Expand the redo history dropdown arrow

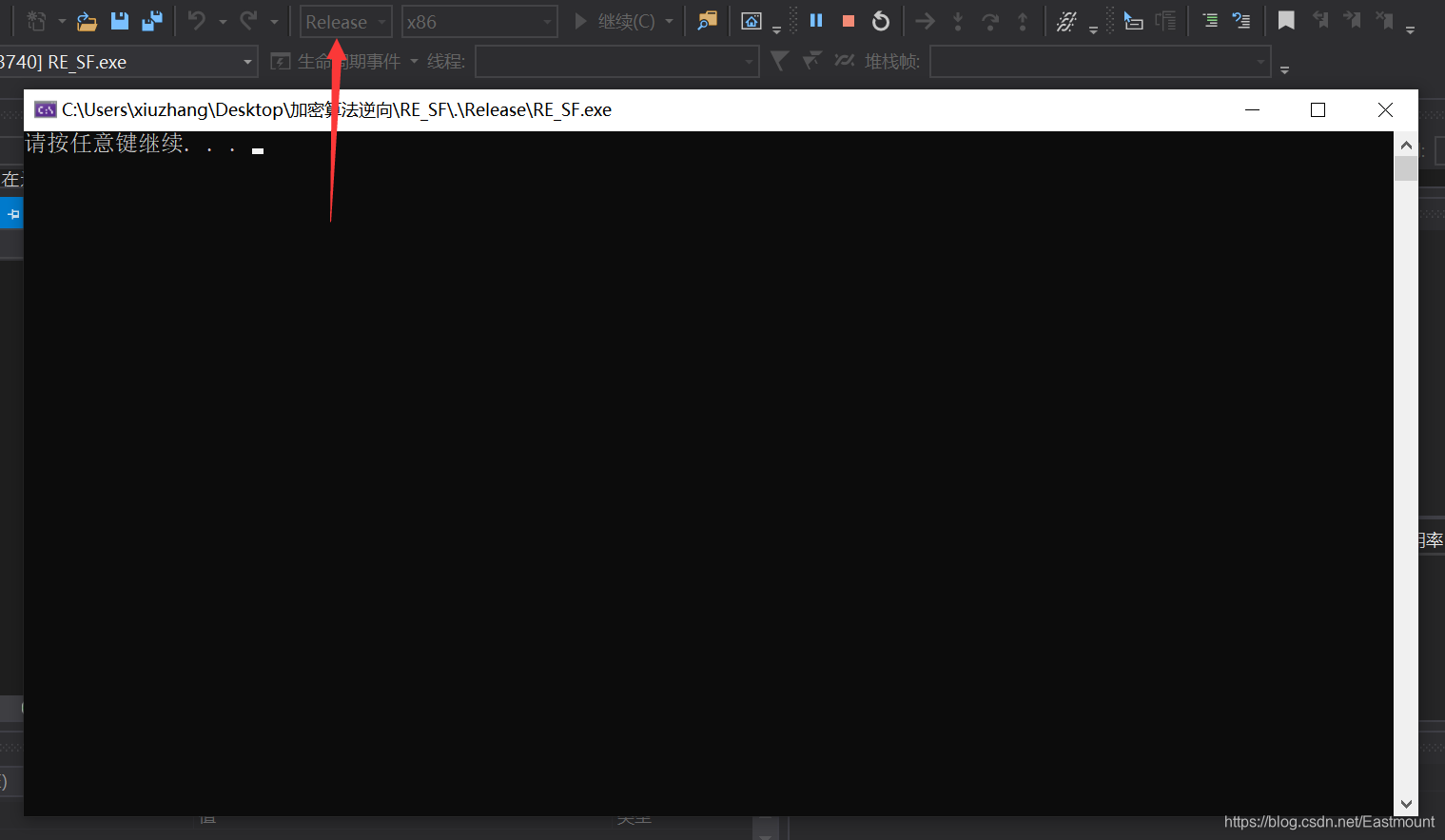pyautogui.click(x=274, y=21)
